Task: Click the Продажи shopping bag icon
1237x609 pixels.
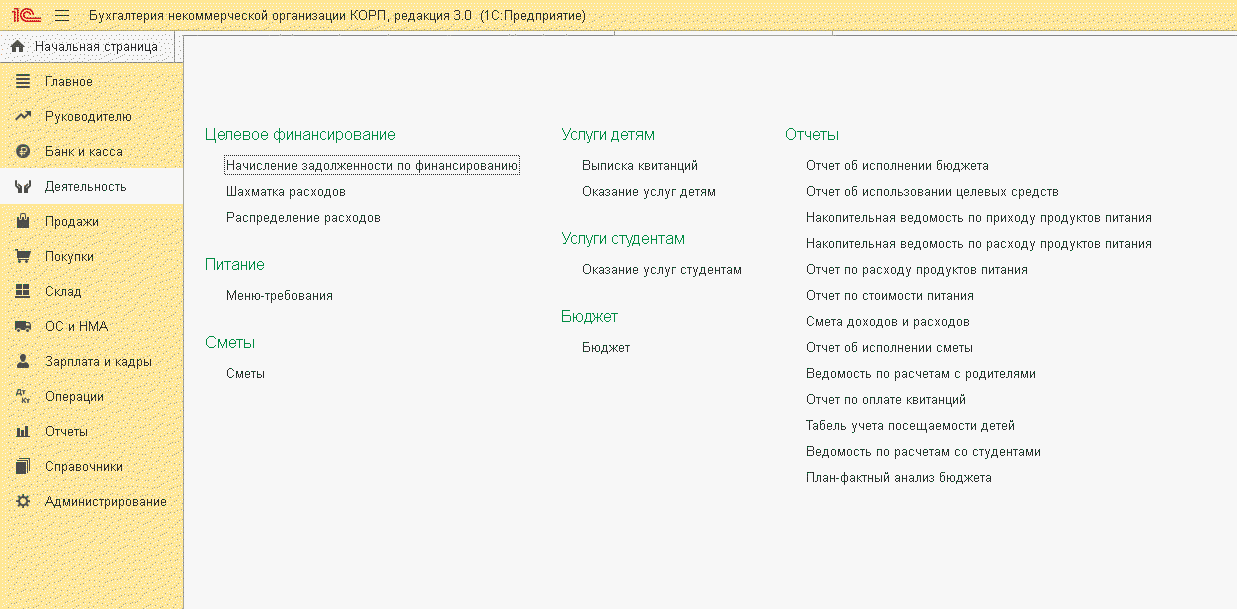Action: [x=23, y=221]
